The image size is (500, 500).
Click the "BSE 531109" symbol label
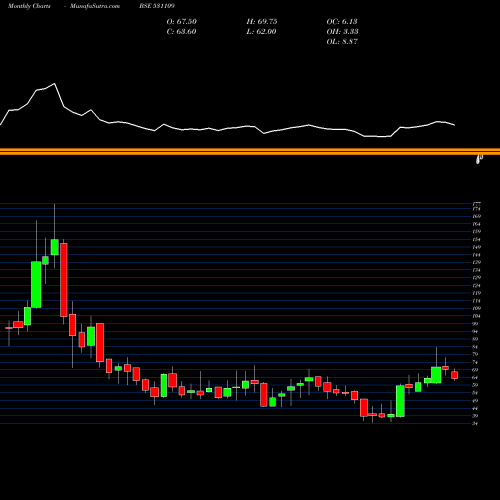coord(157,6)
